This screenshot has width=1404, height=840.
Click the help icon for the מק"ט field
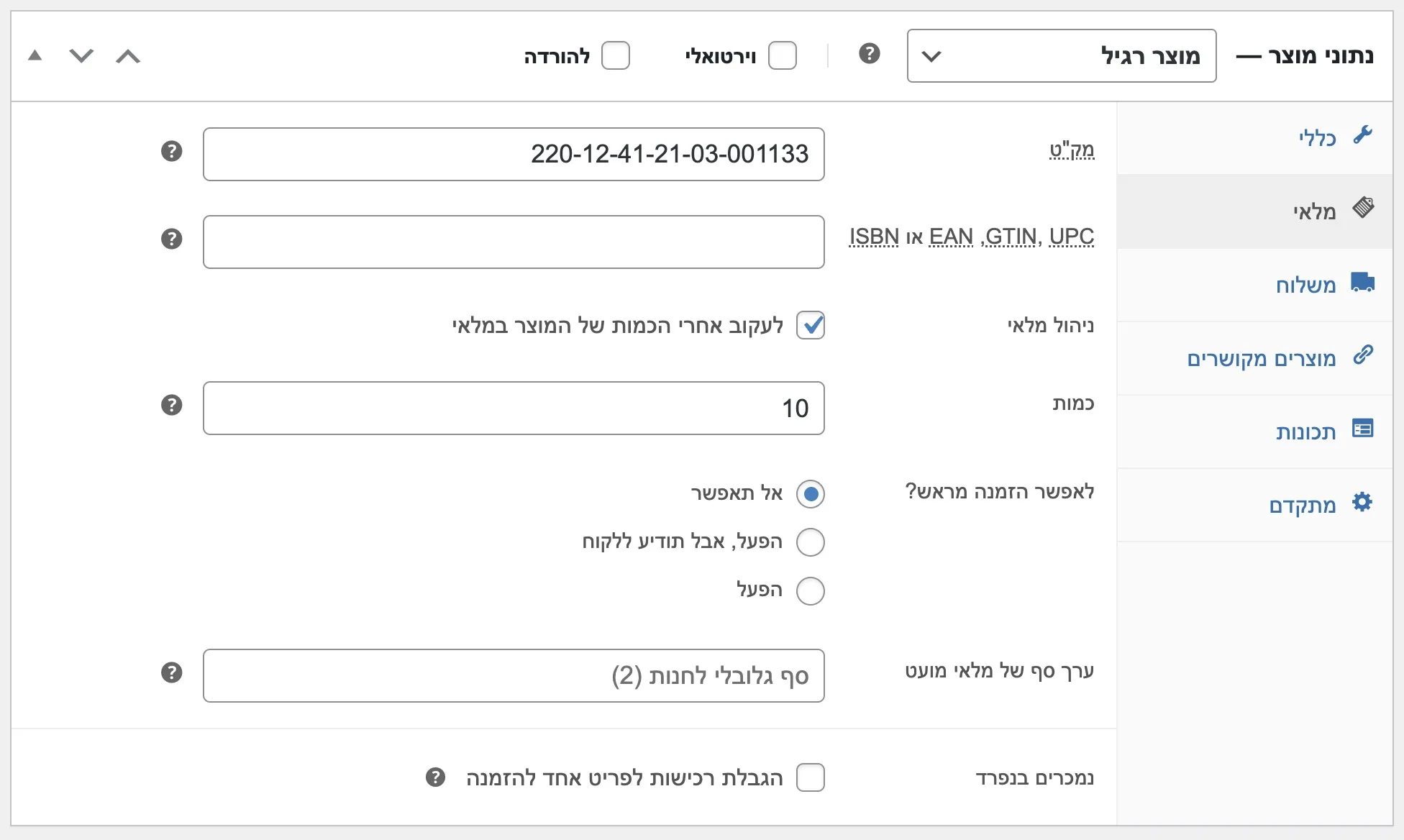[171, 151]
